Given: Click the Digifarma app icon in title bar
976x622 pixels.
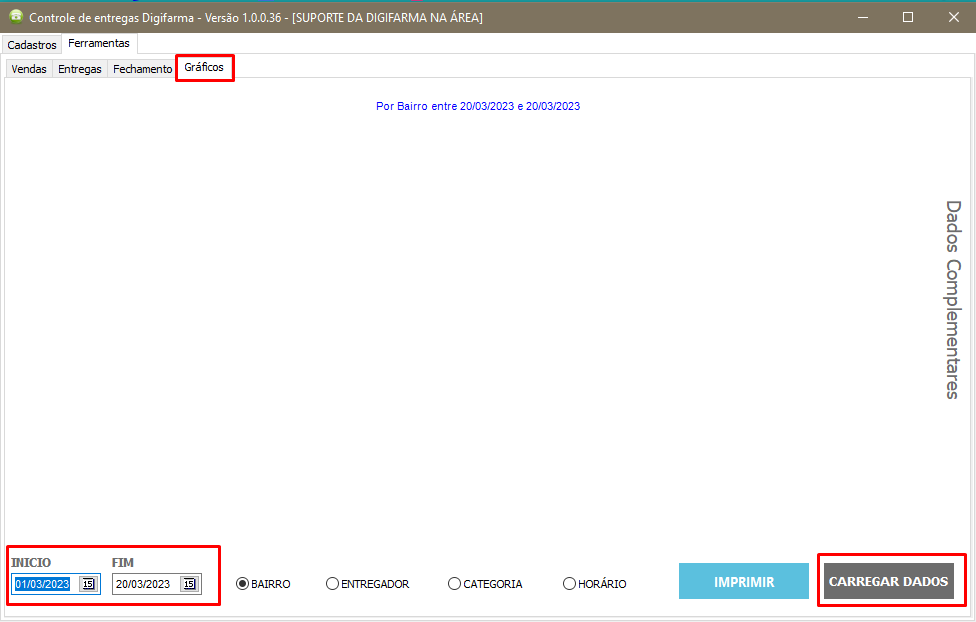Looking at the screenshot, I should click(x=15, y=17).
